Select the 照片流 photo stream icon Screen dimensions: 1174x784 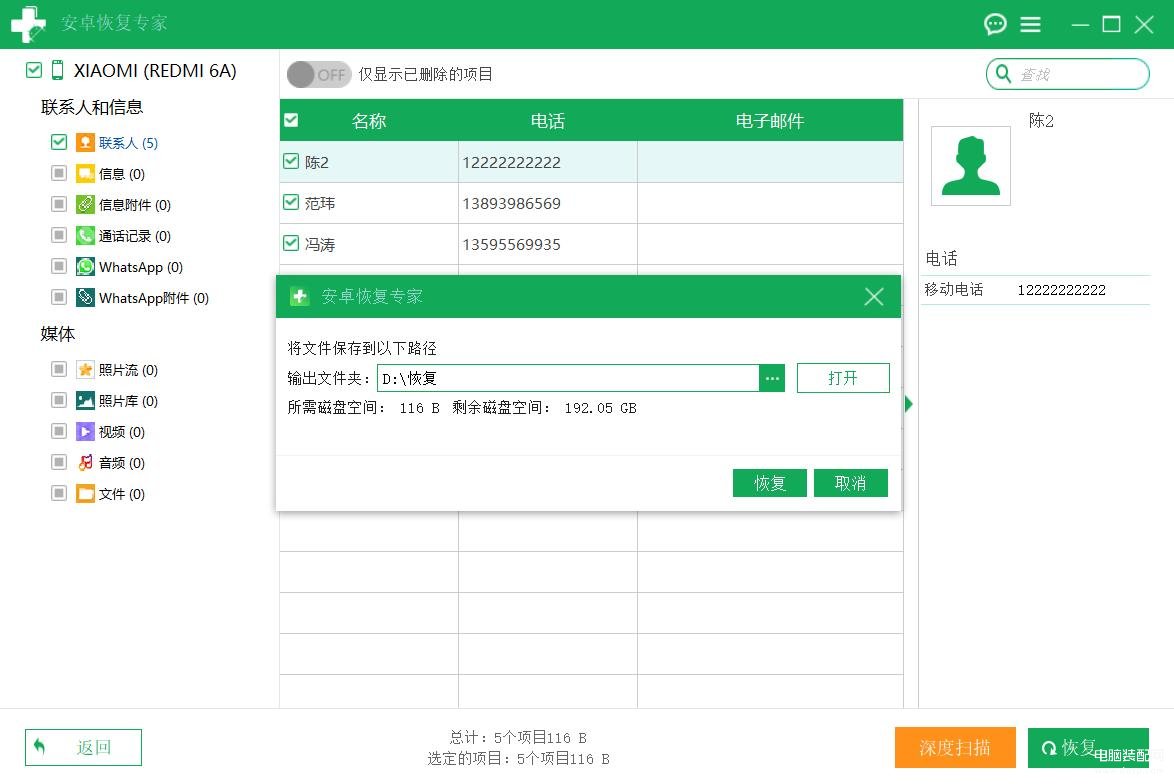pos(85,369)
